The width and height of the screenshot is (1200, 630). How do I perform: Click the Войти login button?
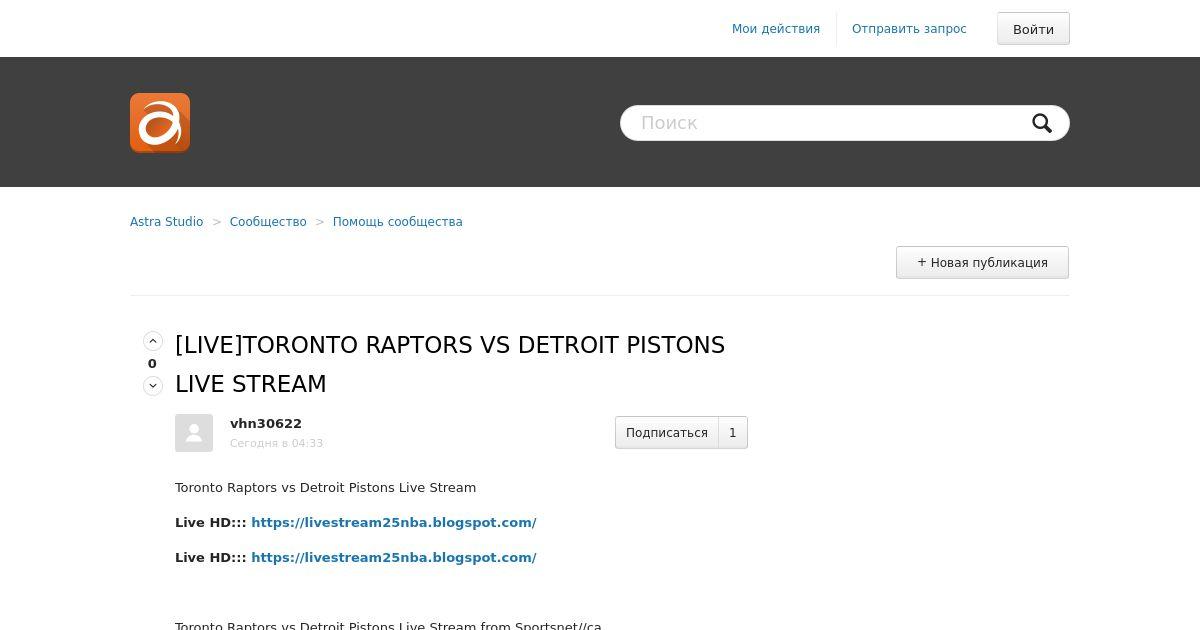[1033, 29]
